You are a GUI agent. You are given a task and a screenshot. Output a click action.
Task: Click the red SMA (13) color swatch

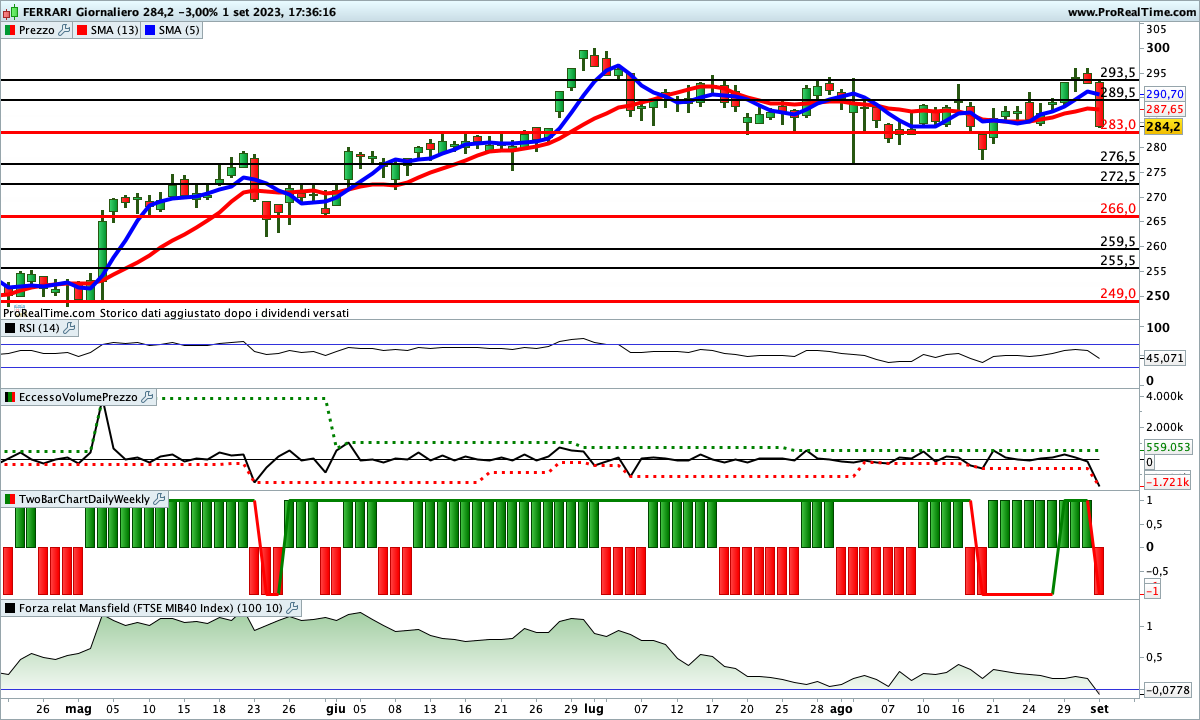pos(81,30)
